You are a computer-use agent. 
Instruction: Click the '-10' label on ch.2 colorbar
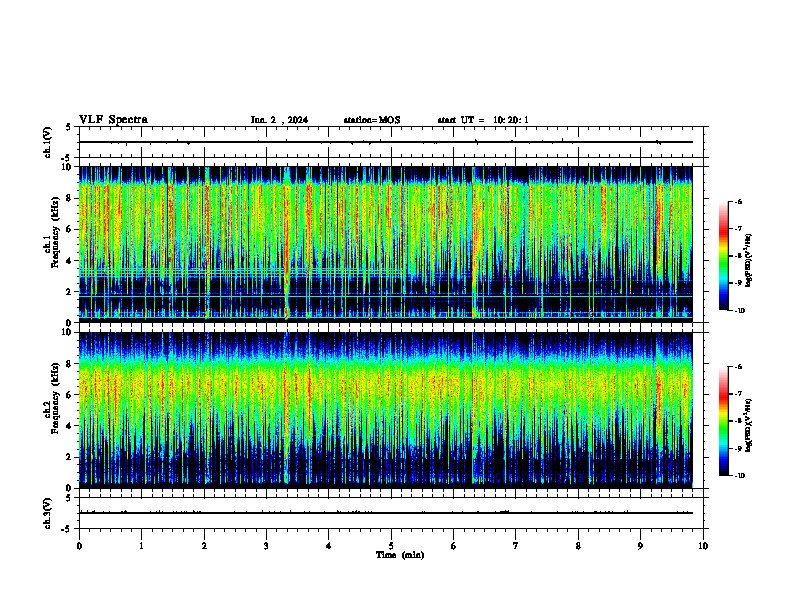pos(739,476)
